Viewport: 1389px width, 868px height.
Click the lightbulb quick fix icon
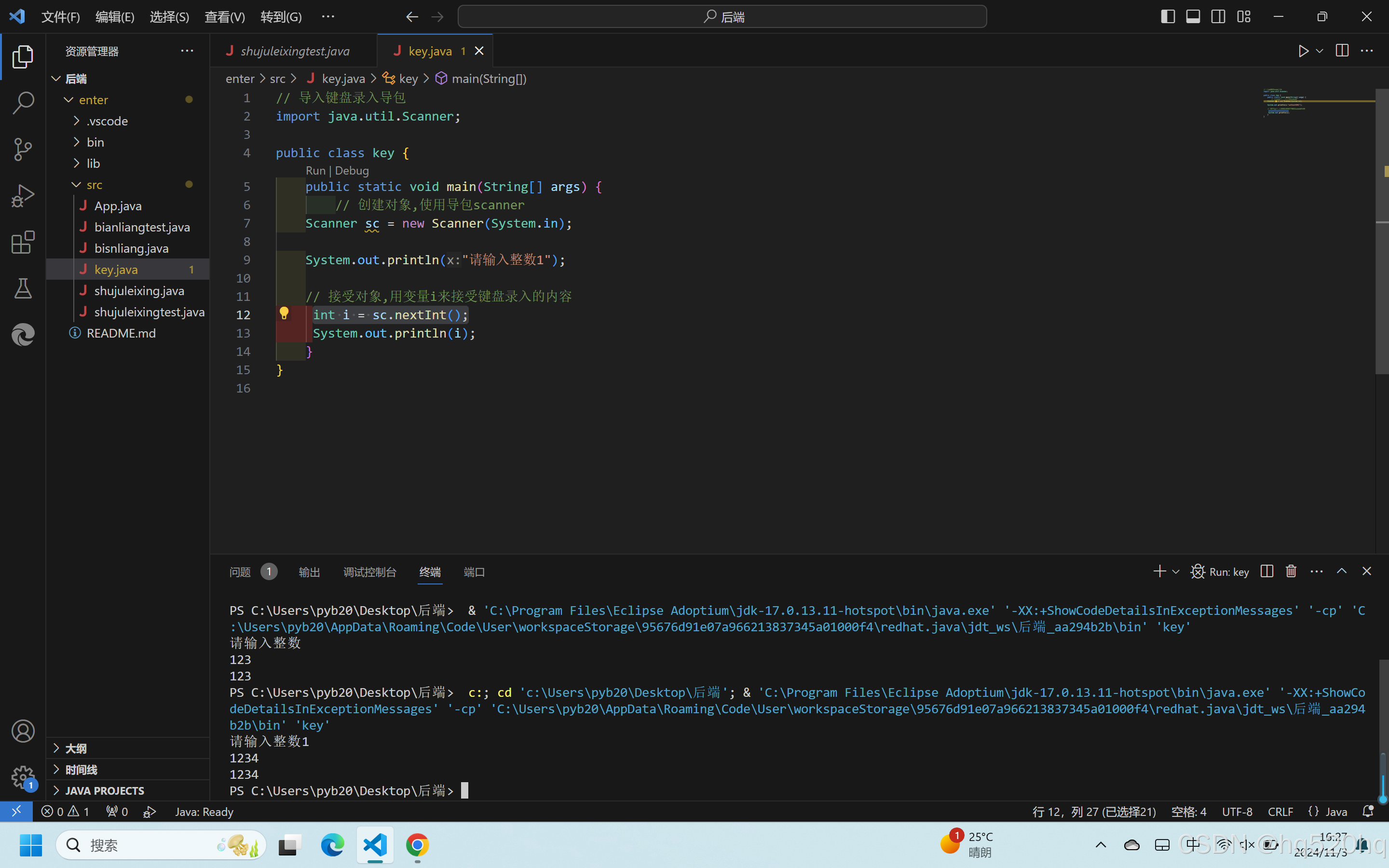tap(284, 313)
